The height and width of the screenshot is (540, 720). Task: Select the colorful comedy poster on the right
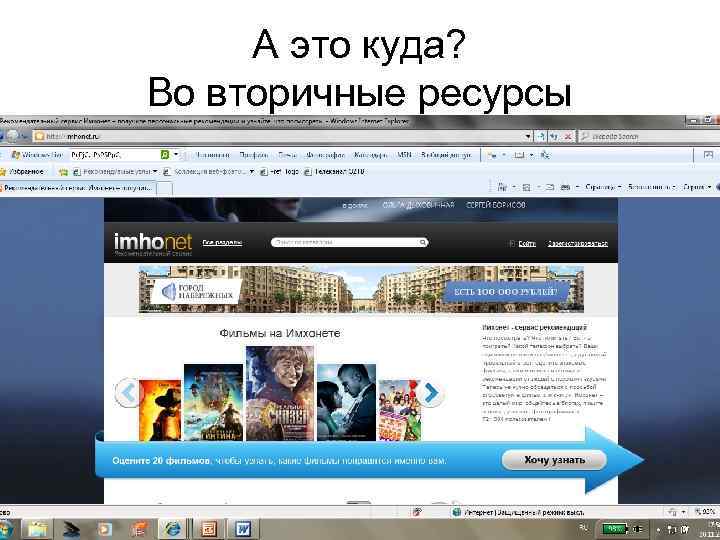(399, 410)
